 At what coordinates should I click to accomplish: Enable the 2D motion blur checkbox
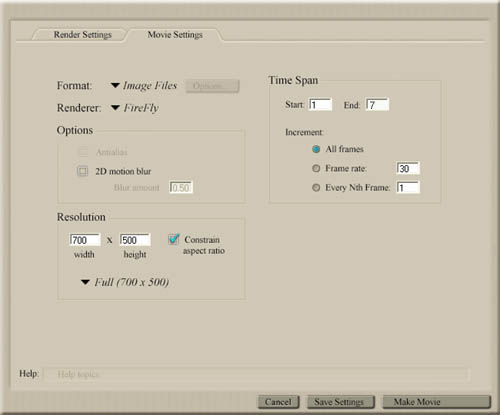pyautogui.click(x=83, y=171)
